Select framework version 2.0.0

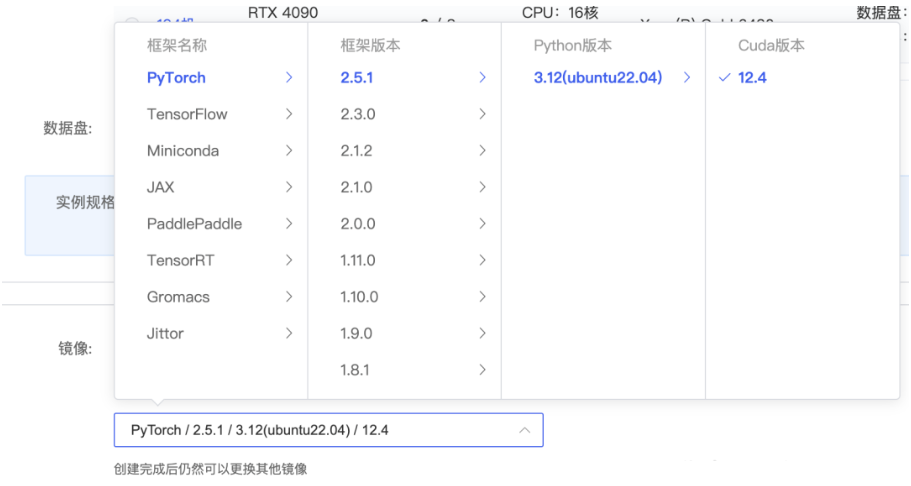pyautogui.click(x=357, y=224)
